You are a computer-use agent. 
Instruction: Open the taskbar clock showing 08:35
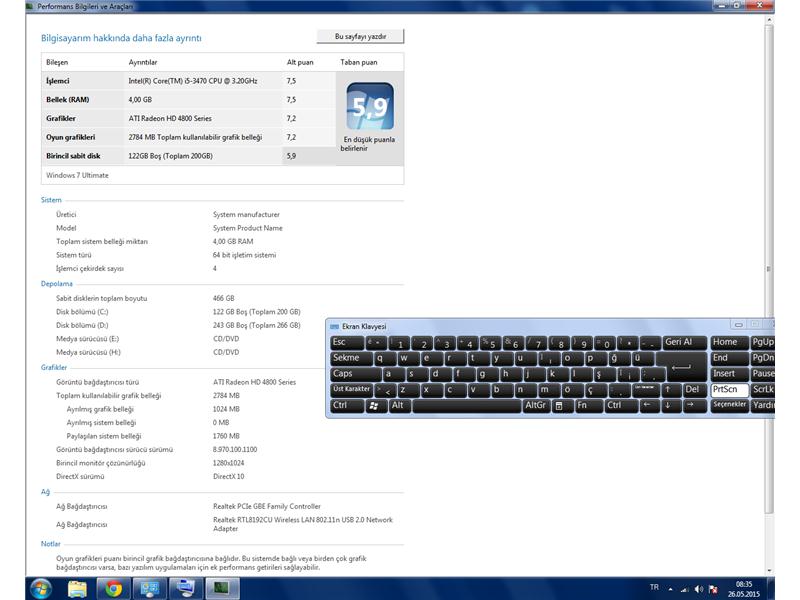pos(743,589)
